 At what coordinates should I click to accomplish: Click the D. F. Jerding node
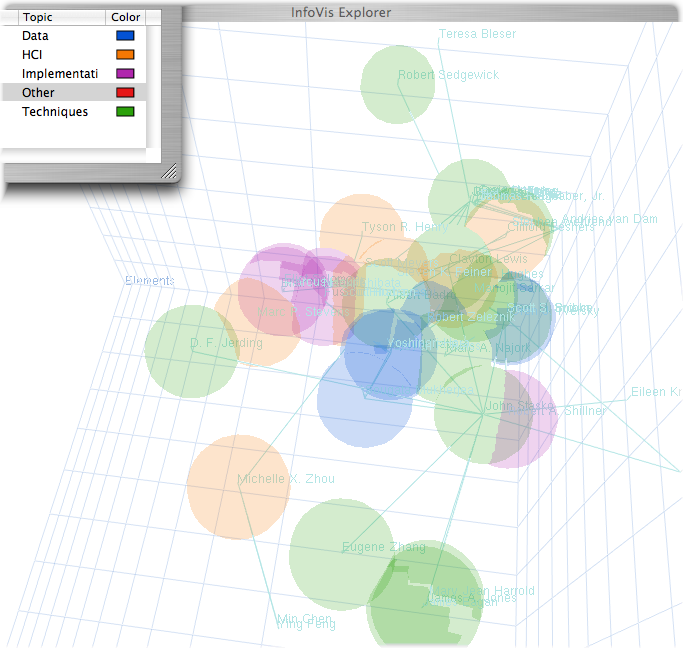[191, 351]
